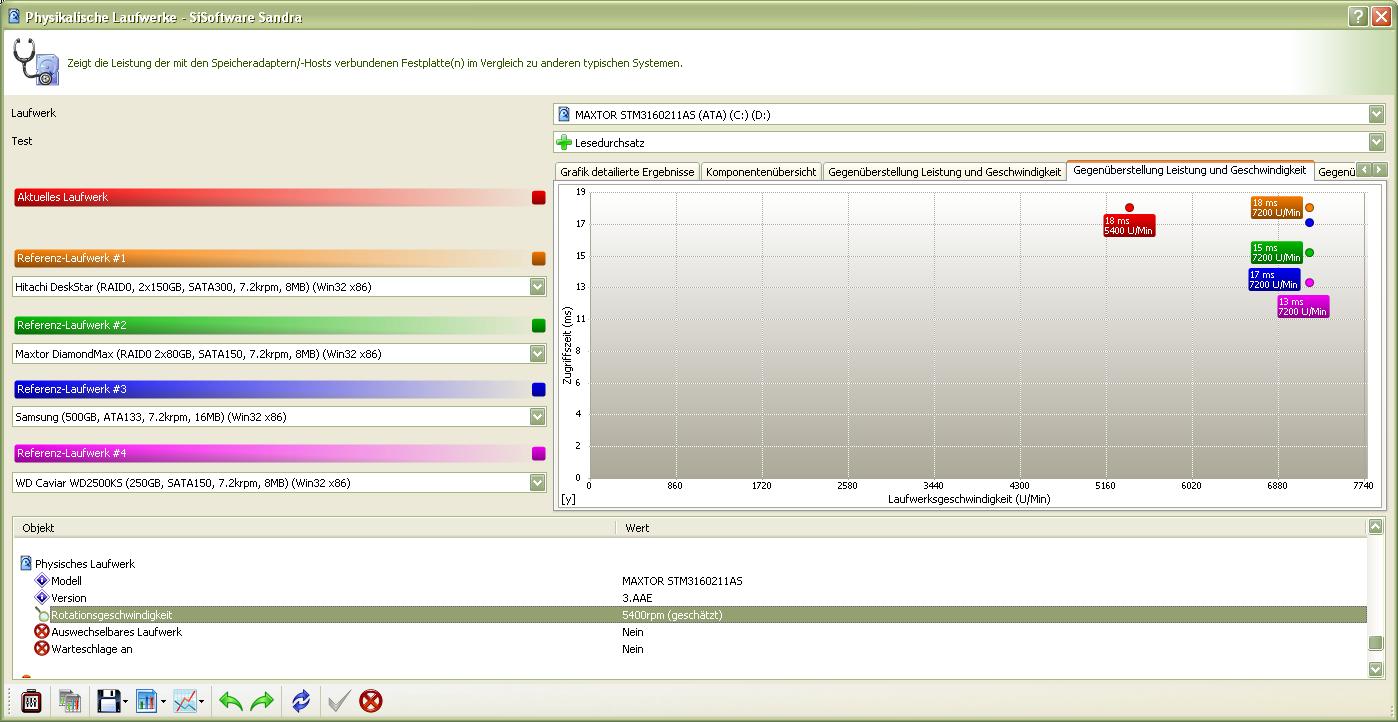Toggle the orange Referenz-Laufwerk #1 checkbox
Viewport: 1398px width, 722px height.
pyautogui.click(x=539, y=259)
